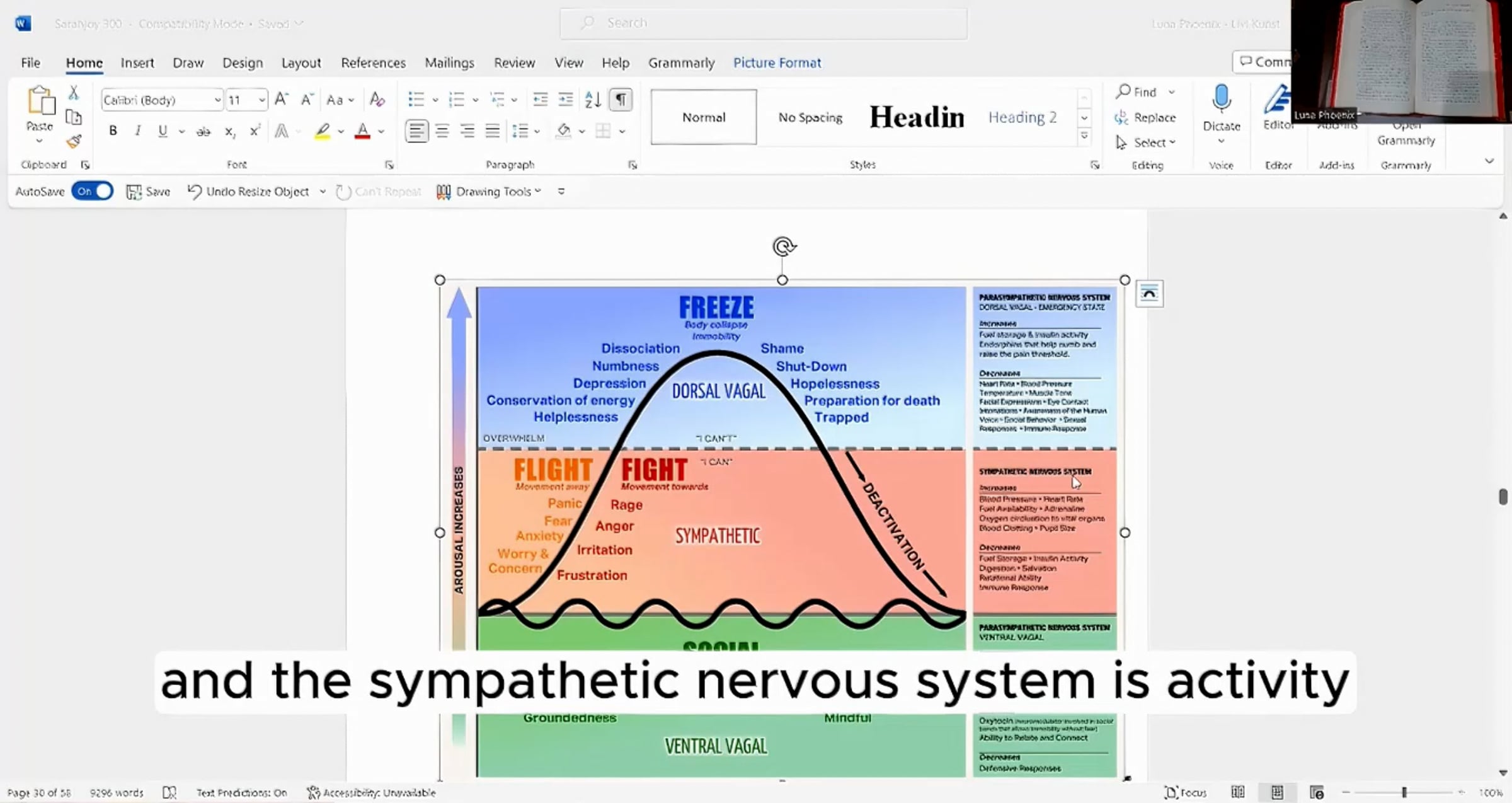Toggle AutoSave switch off
This screenshot has width=1512, height=803.
[x=93, y=191]
